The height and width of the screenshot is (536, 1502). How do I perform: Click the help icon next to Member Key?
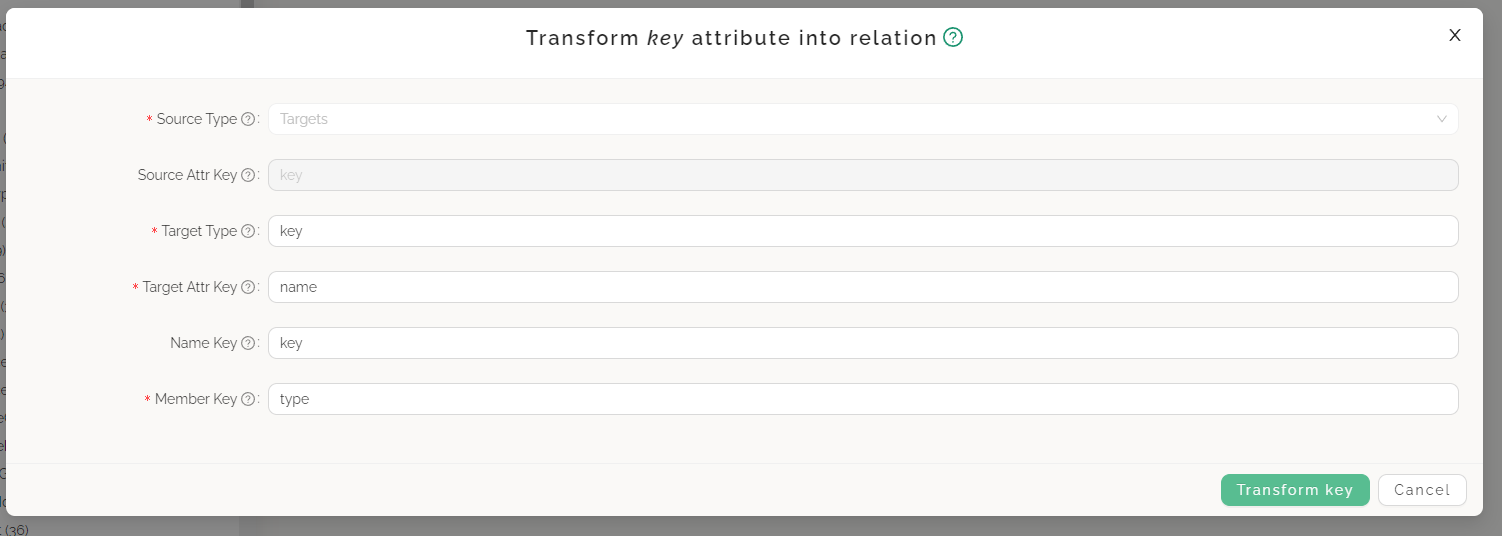pyautogui.click(x=248, y=399)
